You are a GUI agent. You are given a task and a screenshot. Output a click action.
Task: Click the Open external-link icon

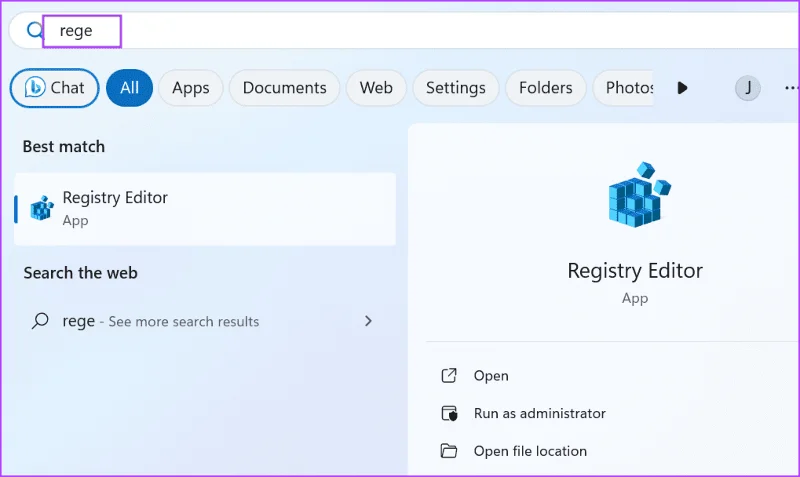tap(449, 375)
